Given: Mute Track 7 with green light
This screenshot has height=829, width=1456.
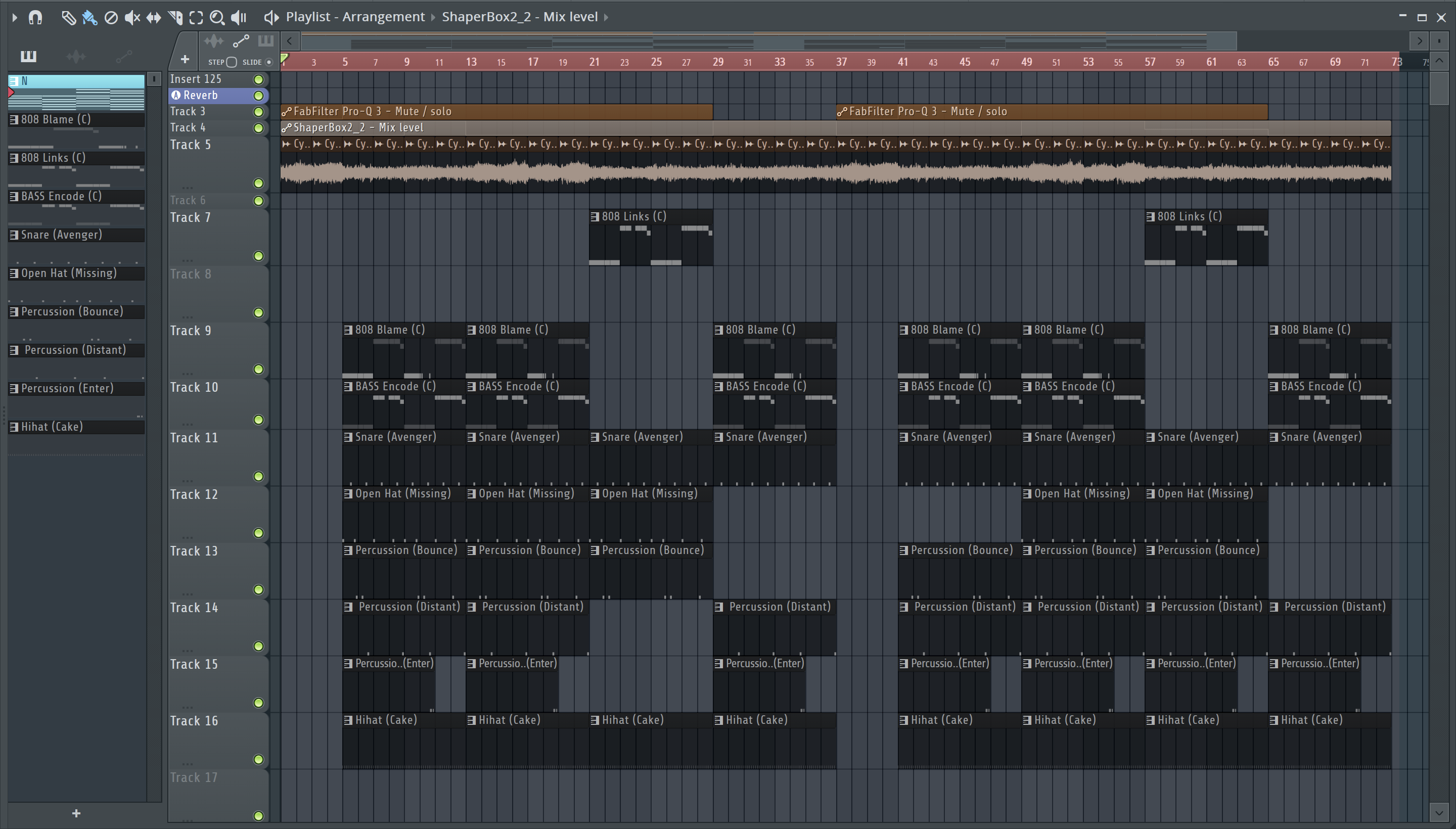Looking at the screenshot, I should (x=258, y=256).
